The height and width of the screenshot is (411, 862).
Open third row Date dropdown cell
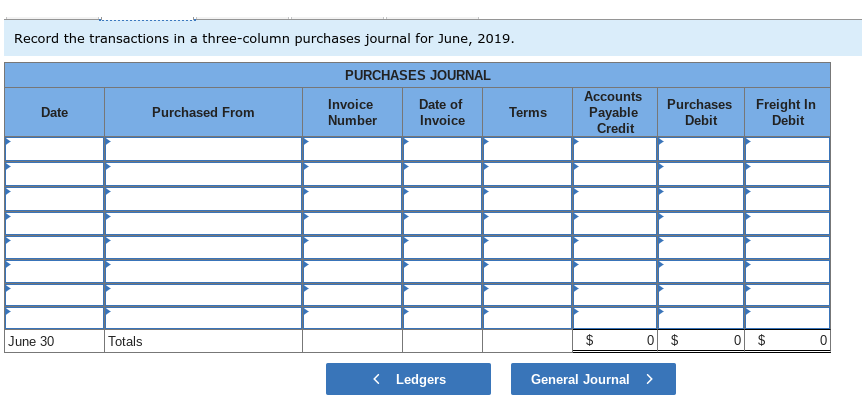[54, 199]
